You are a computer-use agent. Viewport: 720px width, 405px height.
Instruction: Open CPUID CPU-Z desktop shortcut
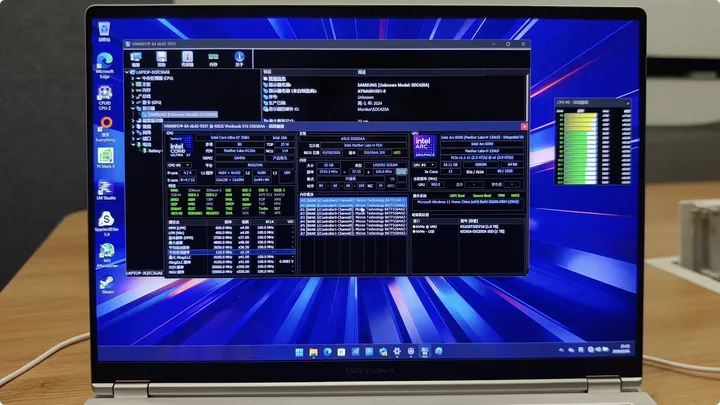coord(105,98)
